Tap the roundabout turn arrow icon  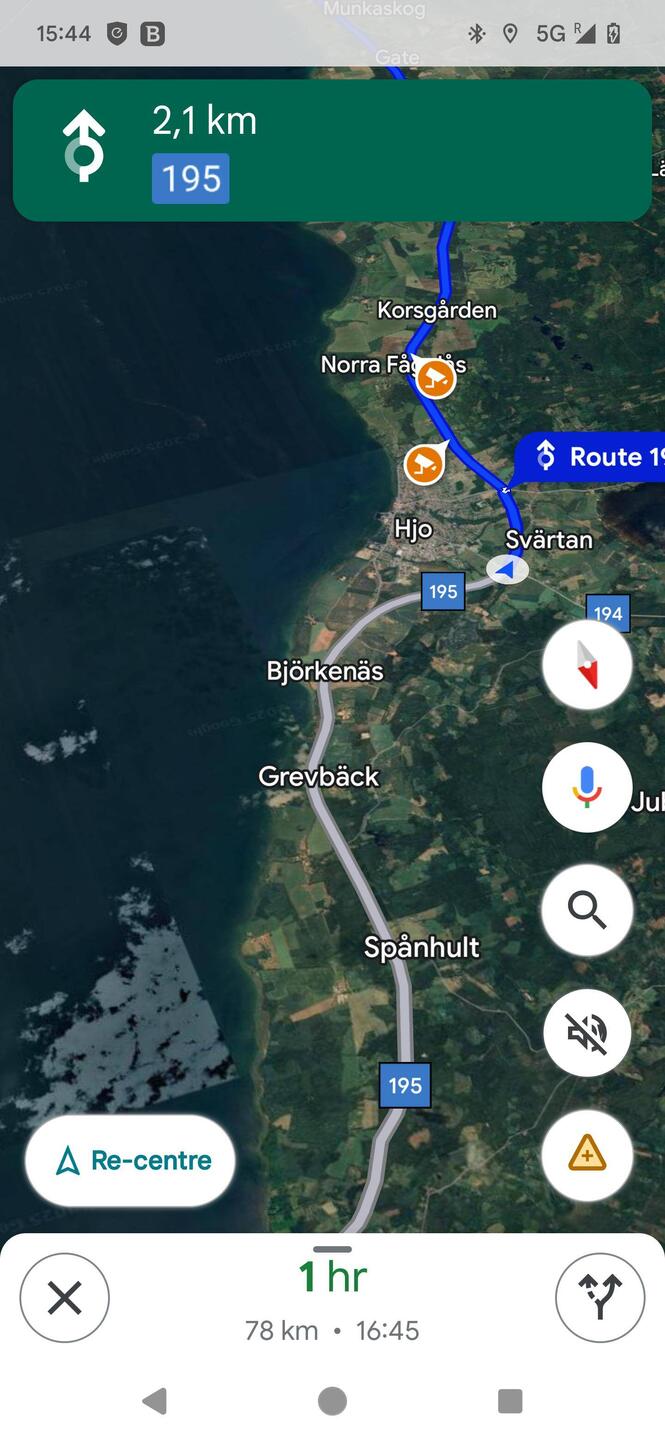pos(84,148)
